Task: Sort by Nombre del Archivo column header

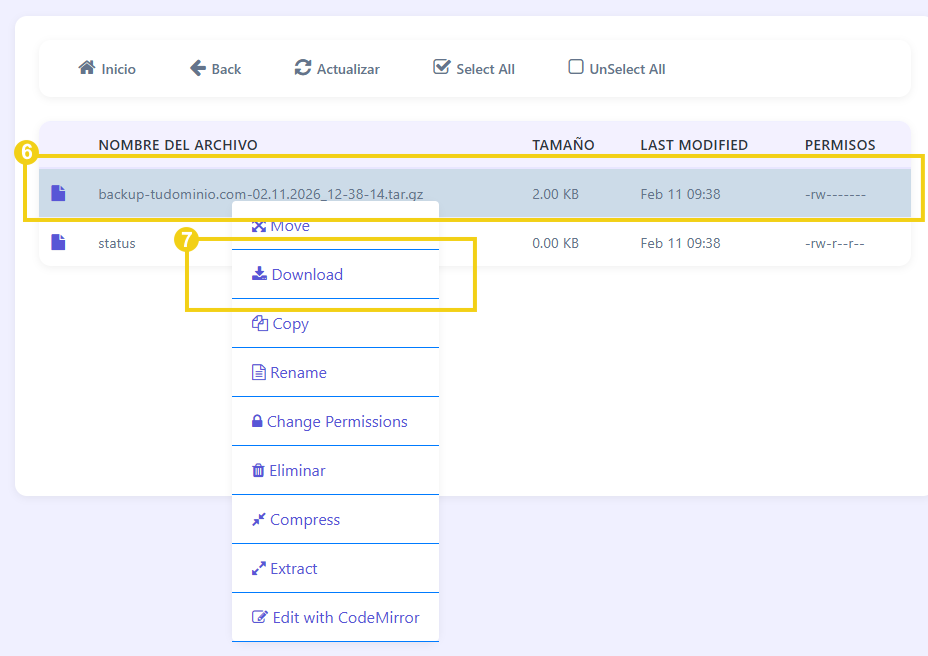Action: point(177,145)
